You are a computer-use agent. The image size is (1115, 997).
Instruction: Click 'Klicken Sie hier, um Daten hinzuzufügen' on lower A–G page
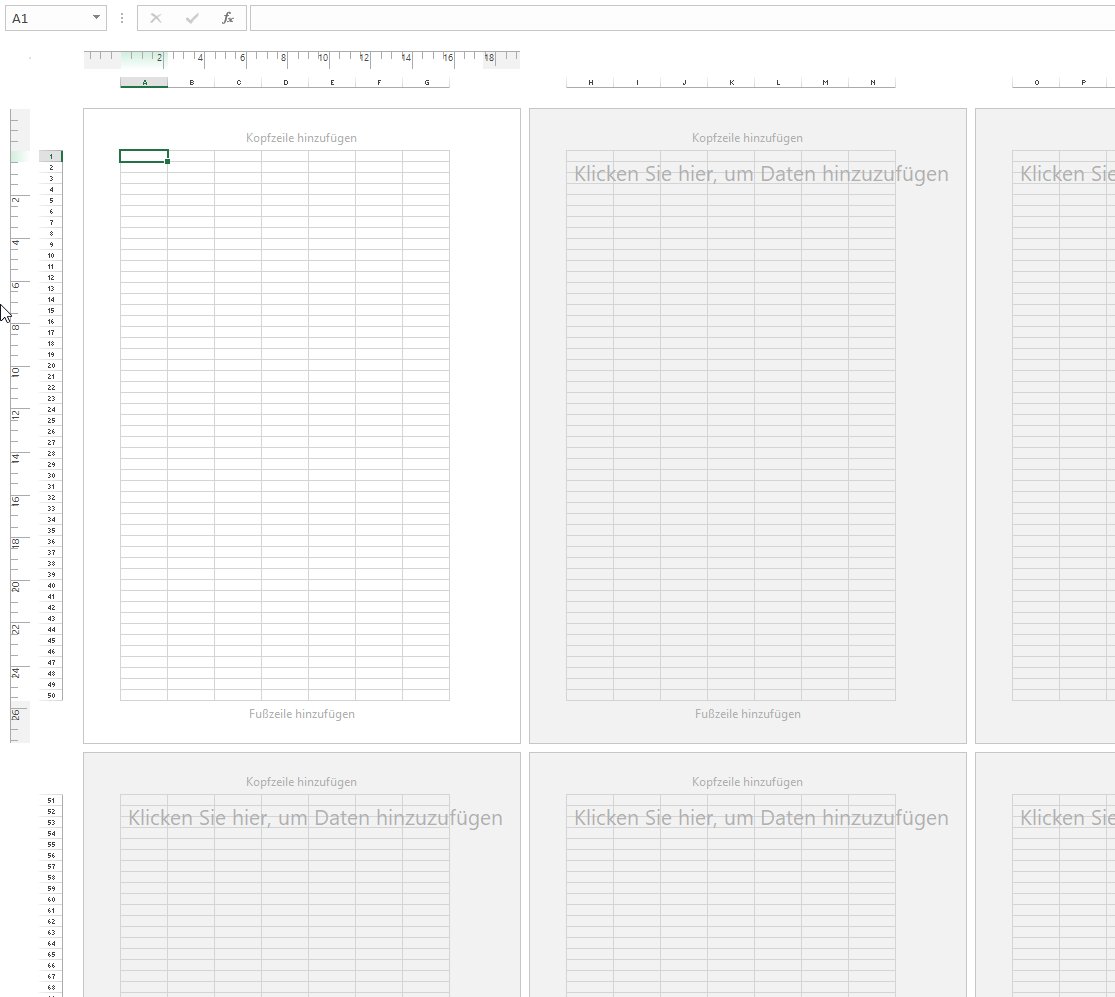tap(315, 819)
